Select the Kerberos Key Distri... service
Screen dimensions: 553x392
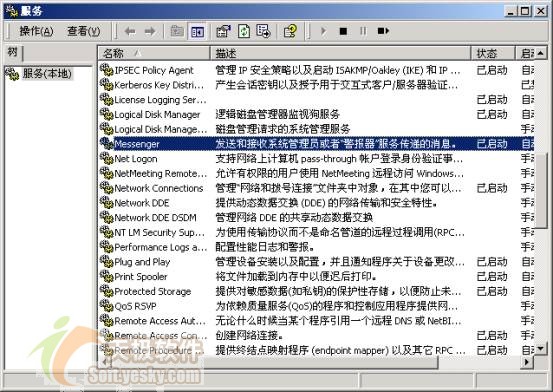click(x=159, y=85)
